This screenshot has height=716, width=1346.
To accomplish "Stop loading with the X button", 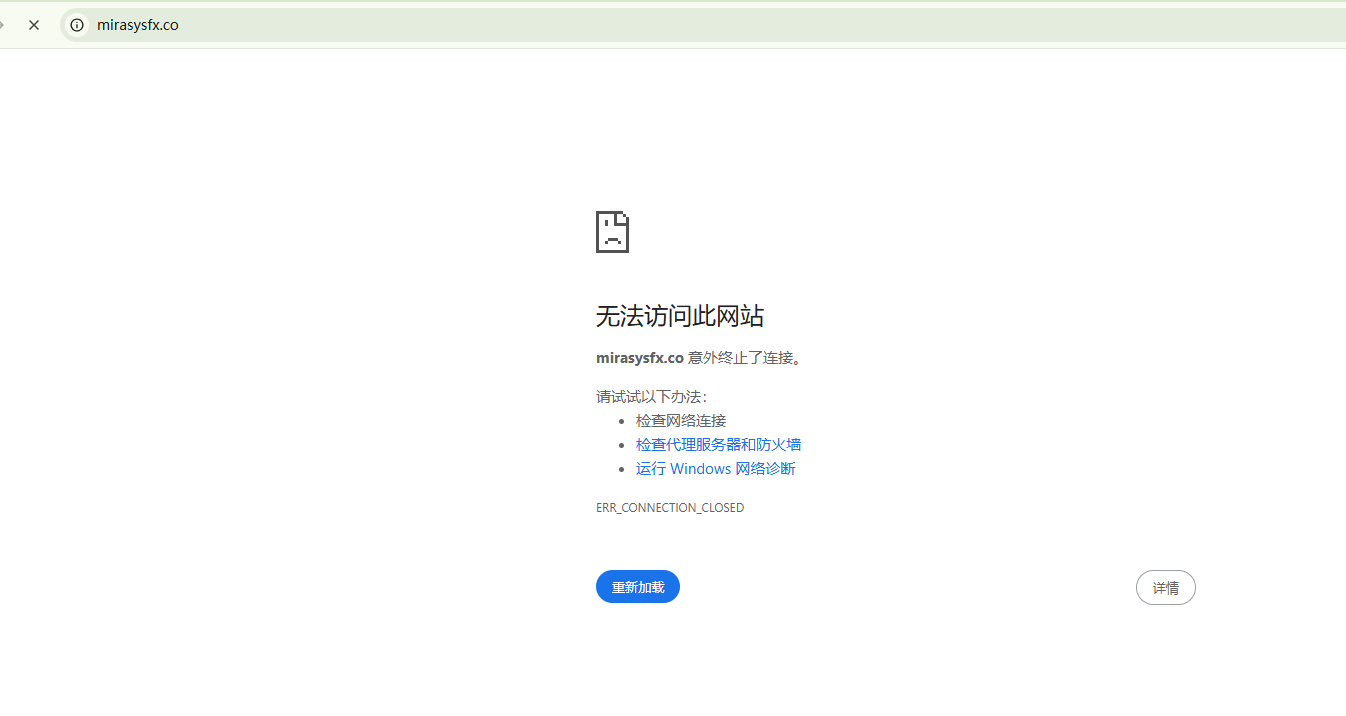I will (34, 25).
